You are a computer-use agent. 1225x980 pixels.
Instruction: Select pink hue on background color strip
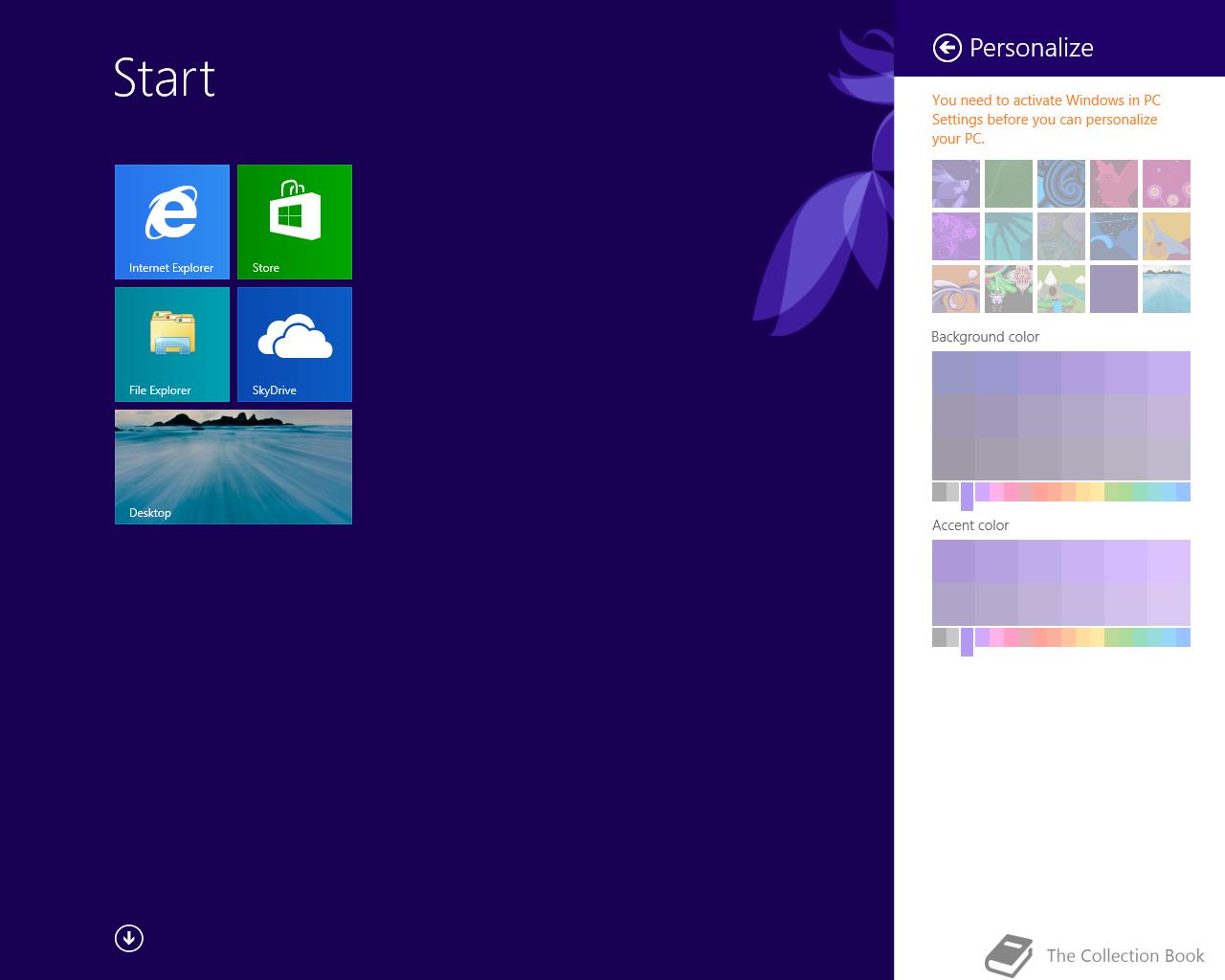[1011, 492]
